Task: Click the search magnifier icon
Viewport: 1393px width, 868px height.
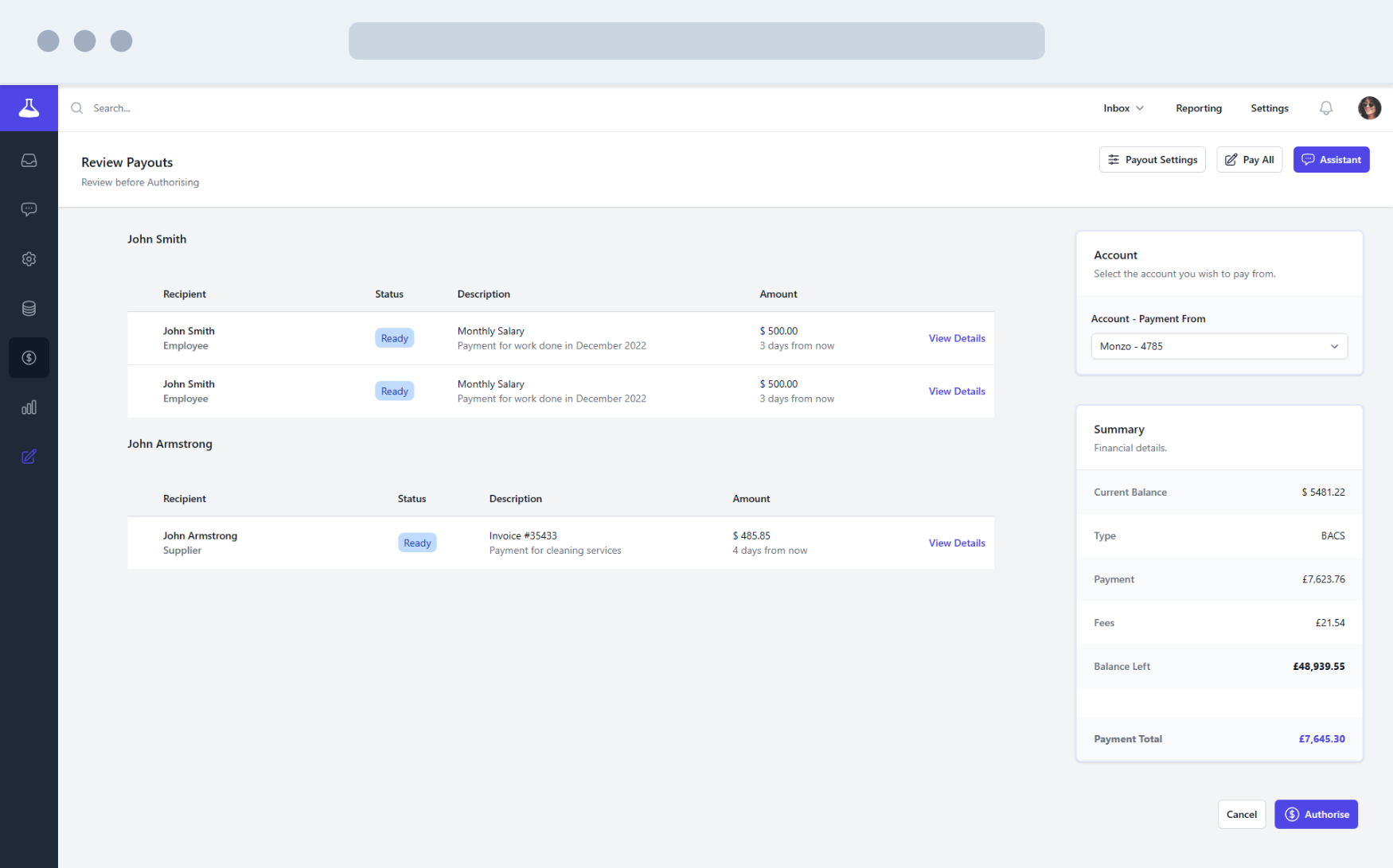Action: (x=77, y=108)
